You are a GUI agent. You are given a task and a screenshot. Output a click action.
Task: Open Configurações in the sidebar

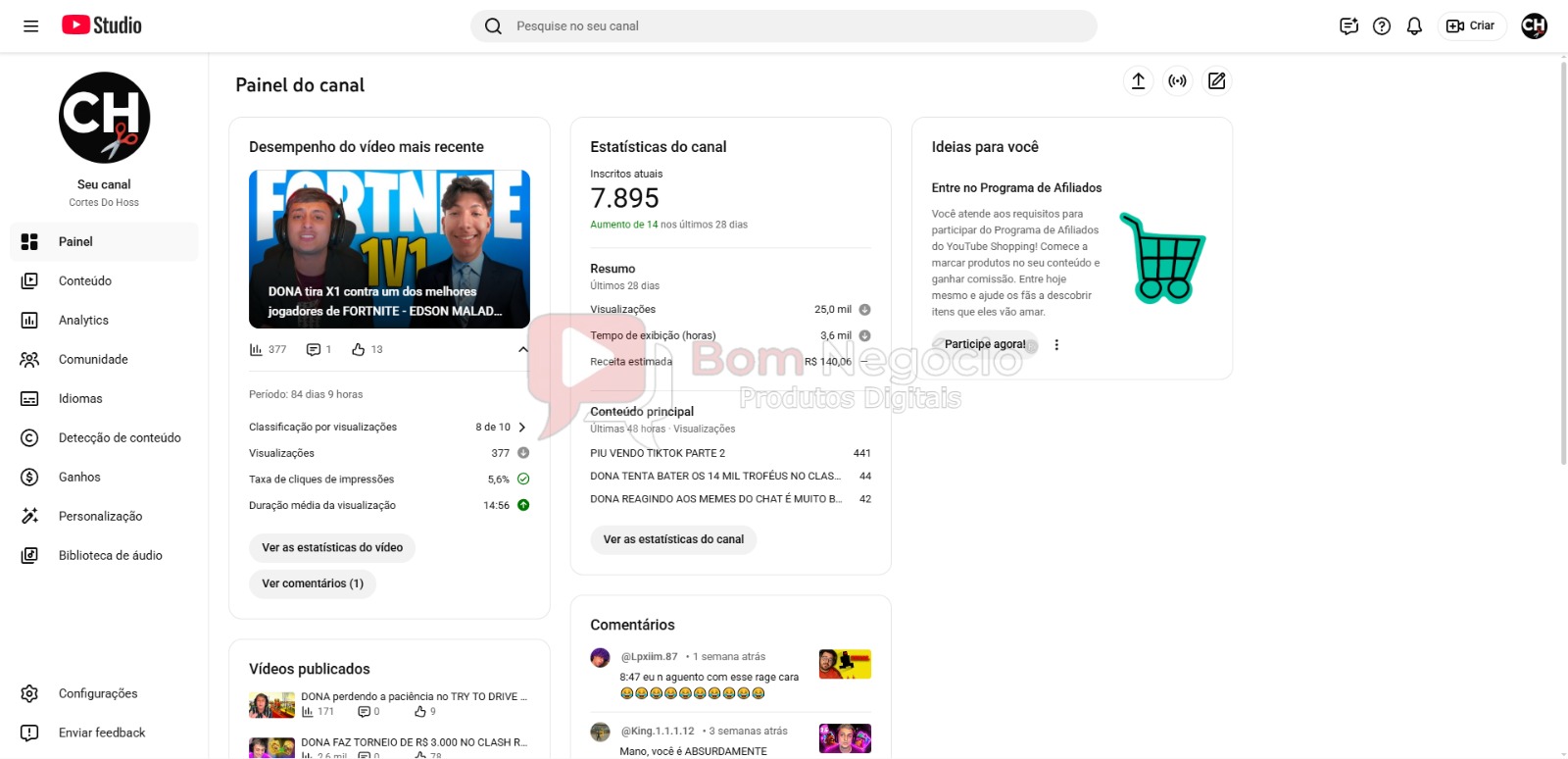tap(98, 693)
